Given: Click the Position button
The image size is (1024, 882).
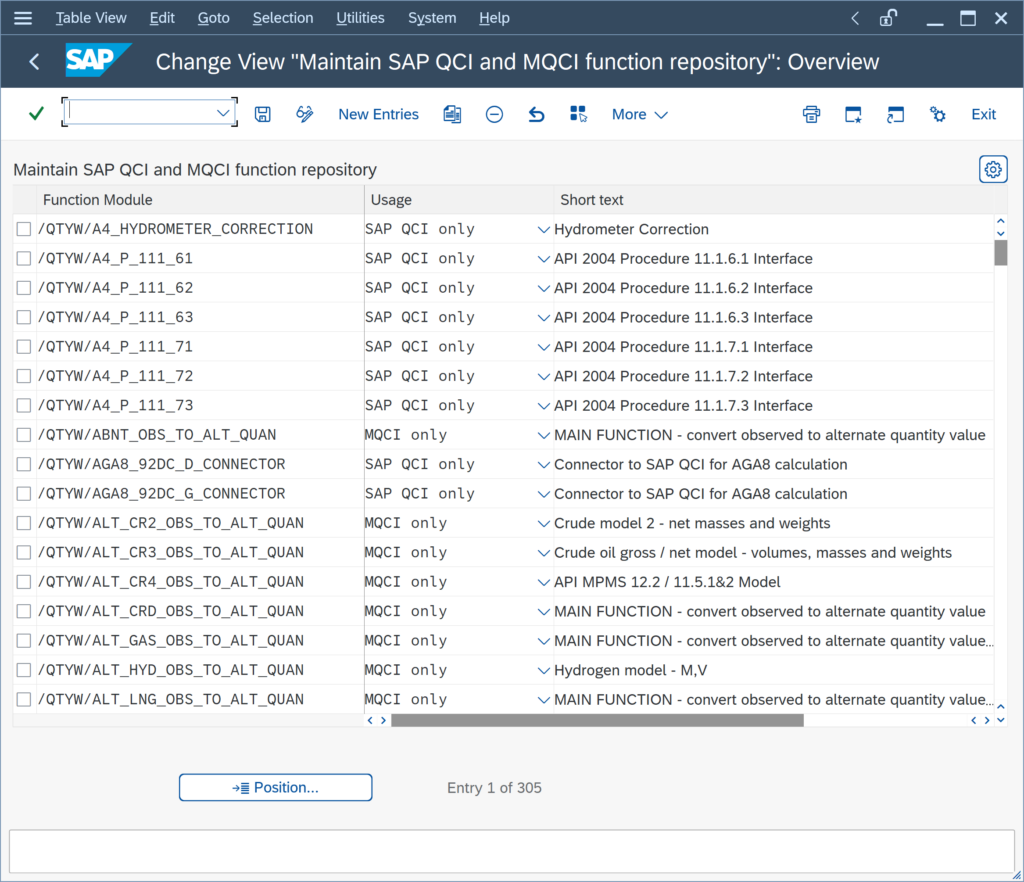Looking at the screenshot, I should coord(276,787).
